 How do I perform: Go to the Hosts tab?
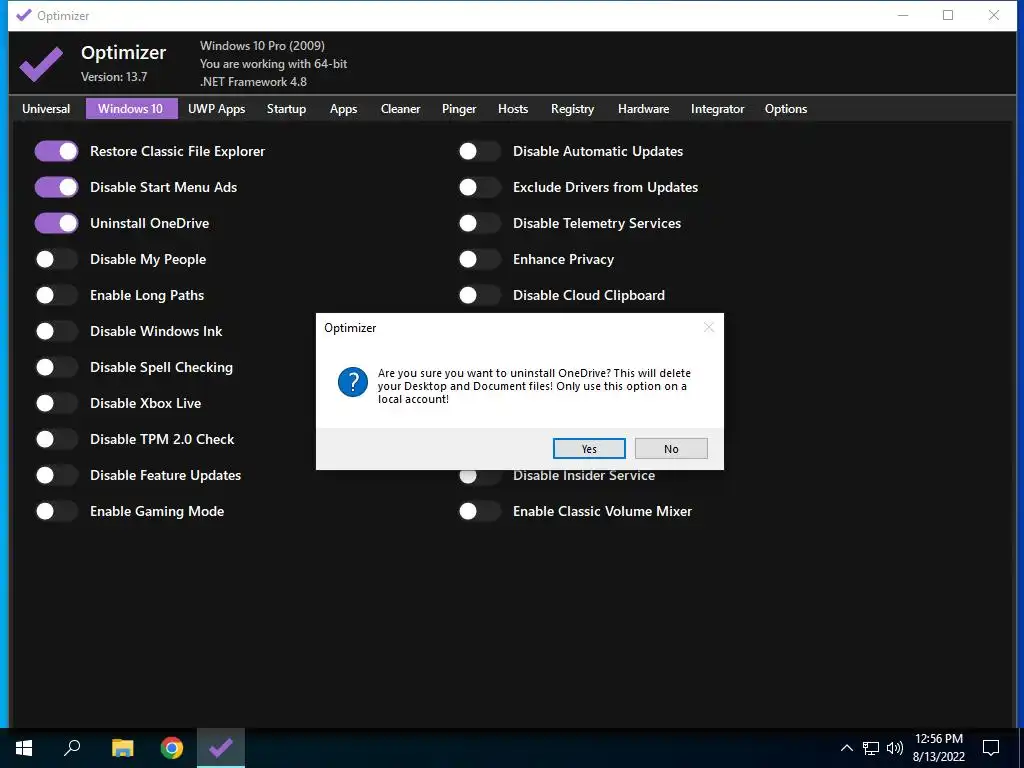coord(513,109)
